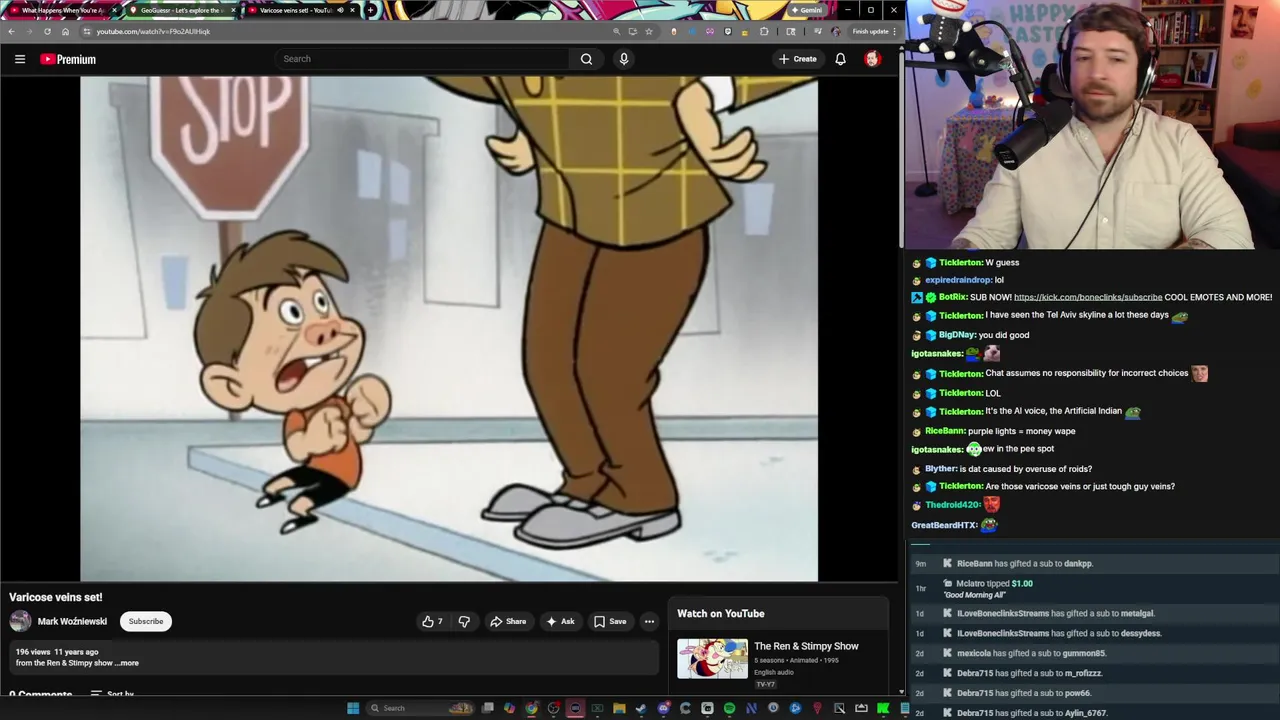Start voice search with microphone icon
Viewport: 1280px width, 720px height.
point(624,59)
